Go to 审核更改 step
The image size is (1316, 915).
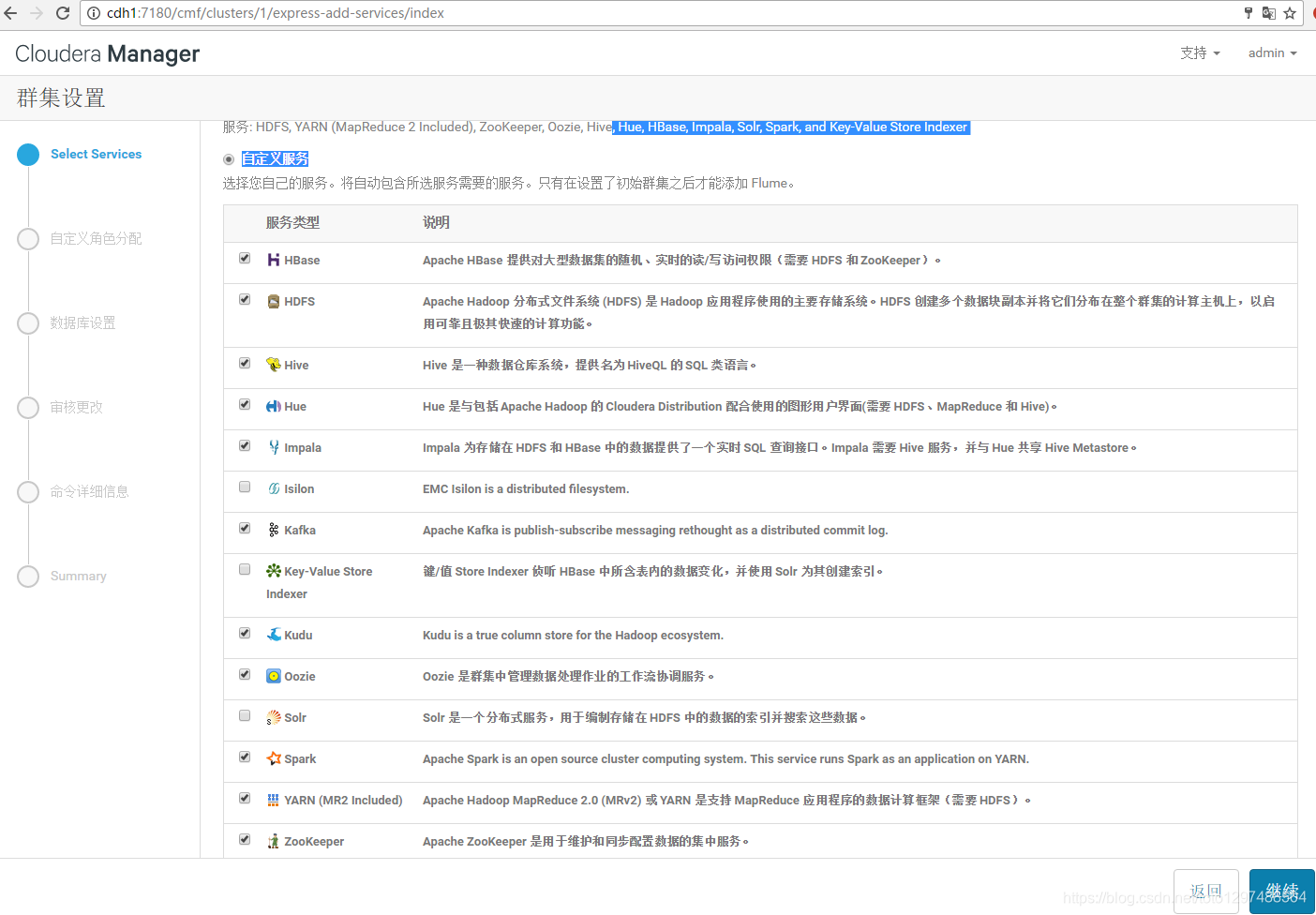(x=76, y=407)
